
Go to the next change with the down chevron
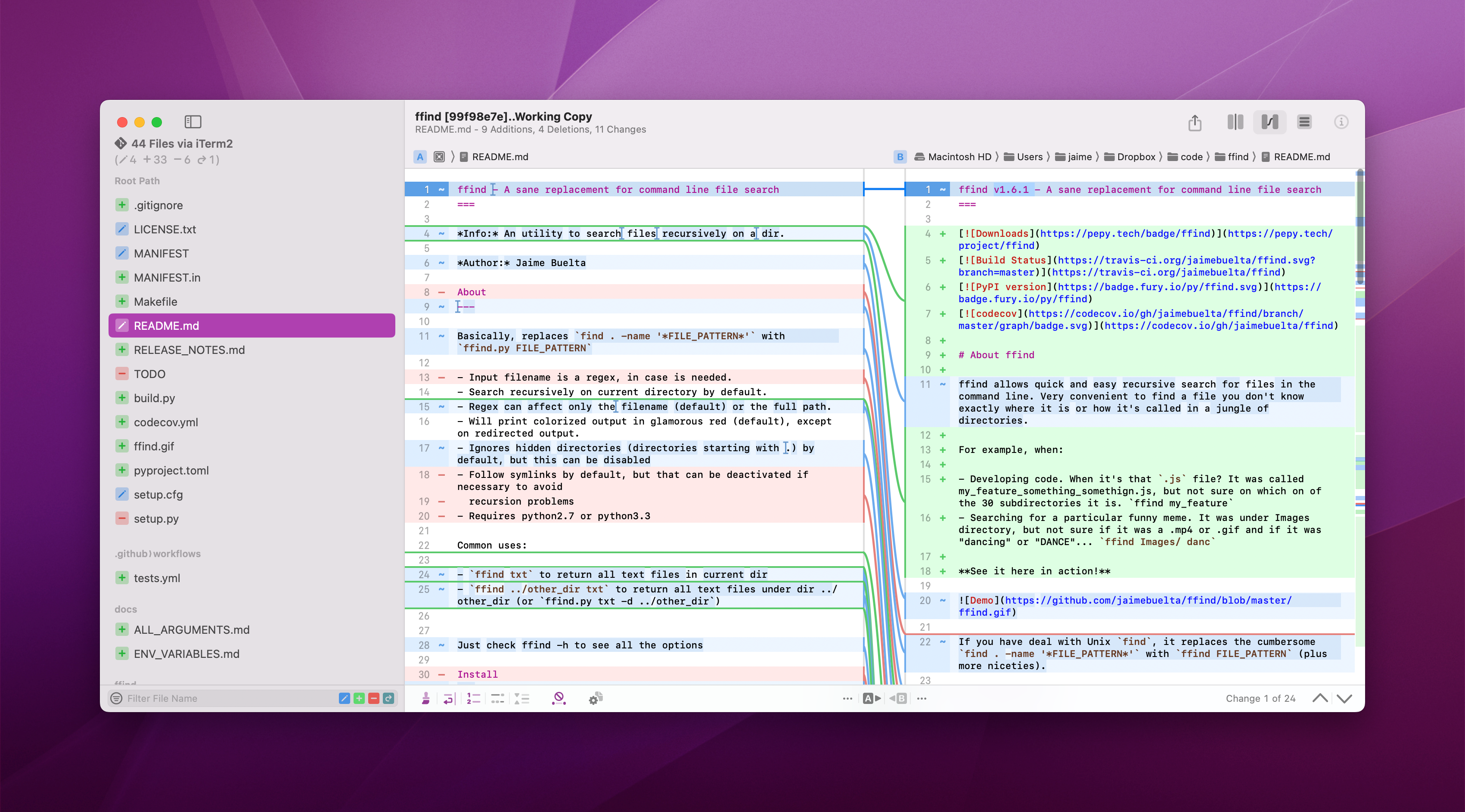1344,698
